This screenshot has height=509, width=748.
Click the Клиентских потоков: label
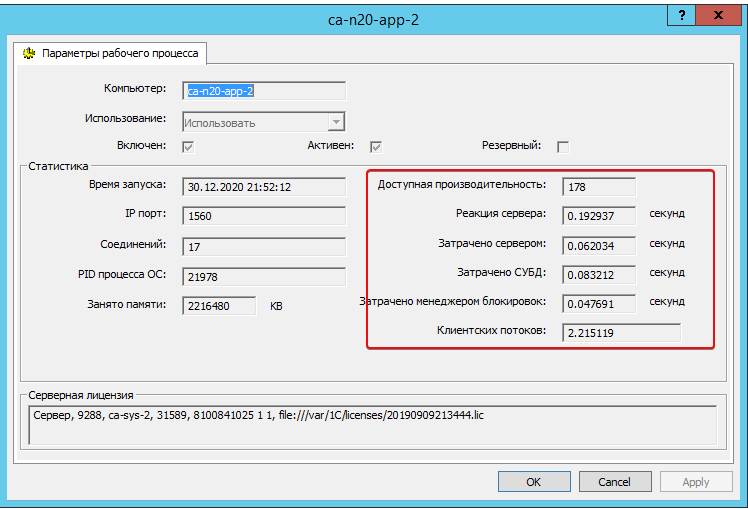click(x=491, y=330)
